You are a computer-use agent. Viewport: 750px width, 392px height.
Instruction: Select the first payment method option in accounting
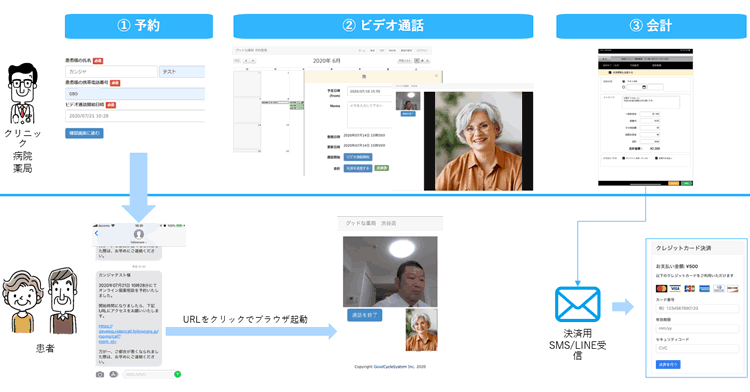[623, 158]
